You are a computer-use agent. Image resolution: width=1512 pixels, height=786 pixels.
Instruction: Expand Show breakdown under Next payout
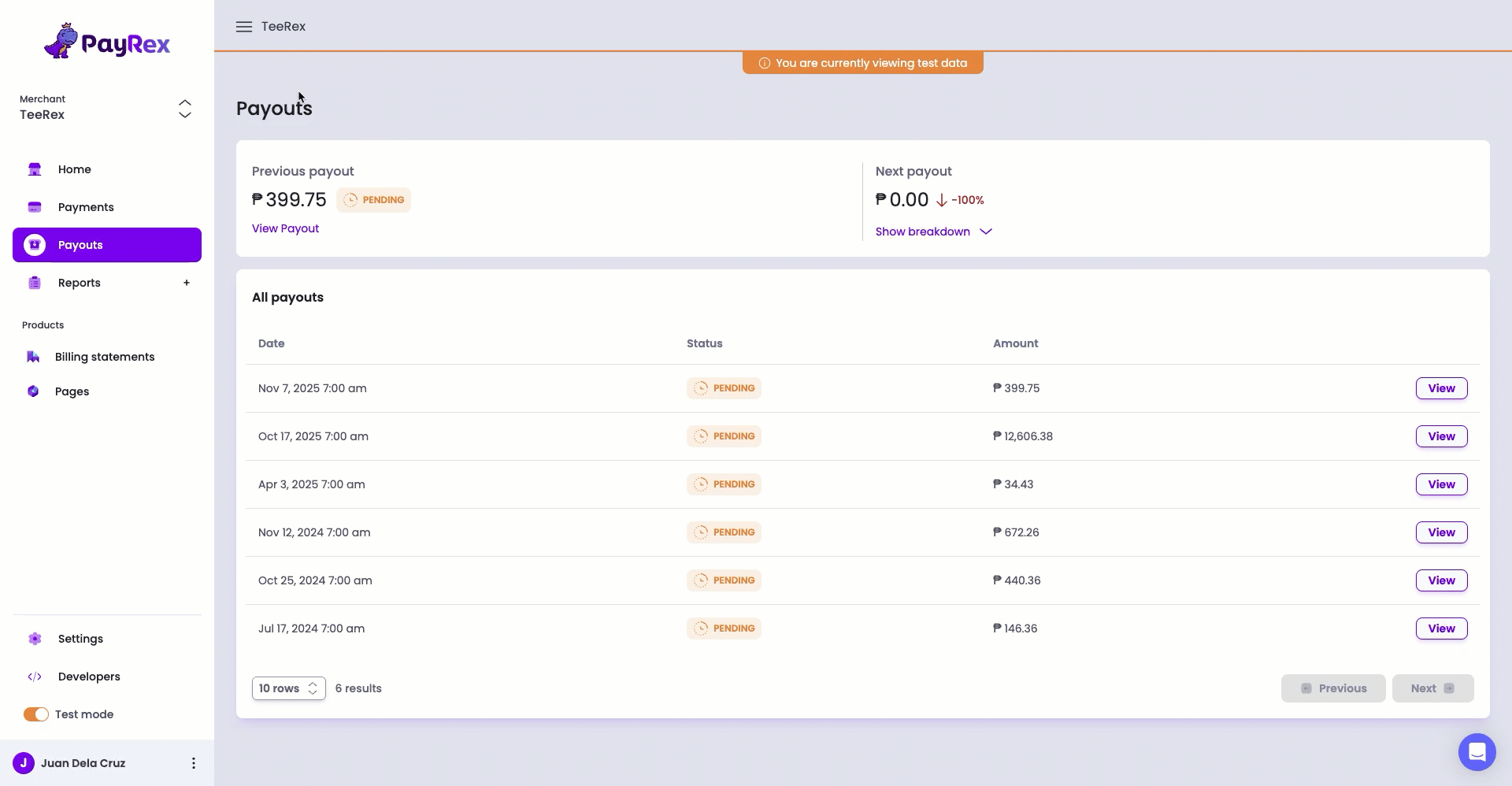coord(934,232)
